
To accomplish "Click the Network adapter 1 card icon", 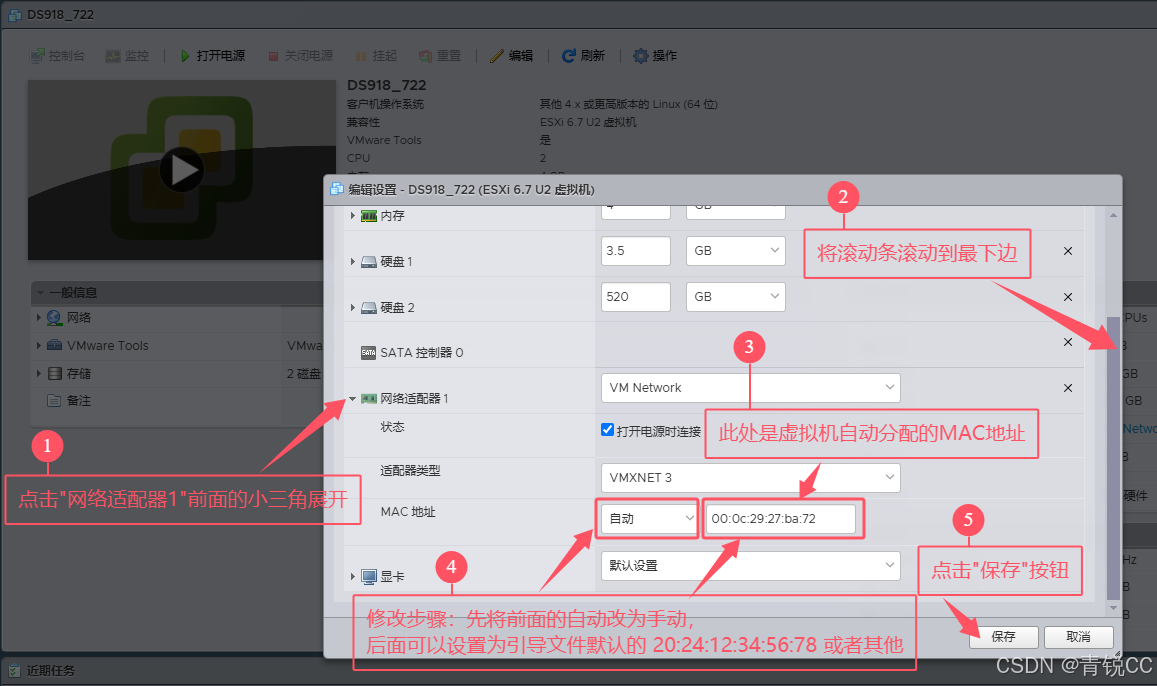I will click(369, 399).
